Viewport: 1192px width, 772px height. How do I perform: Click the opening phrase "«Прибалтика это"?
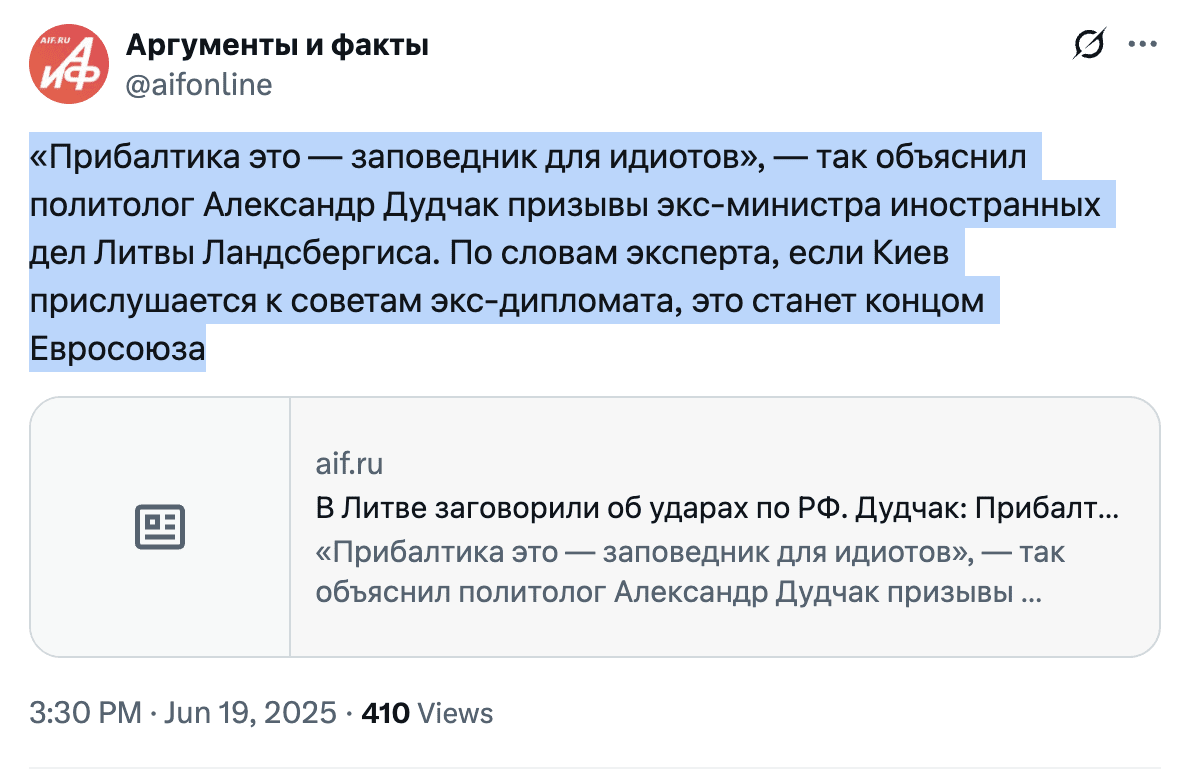[154, 157]
